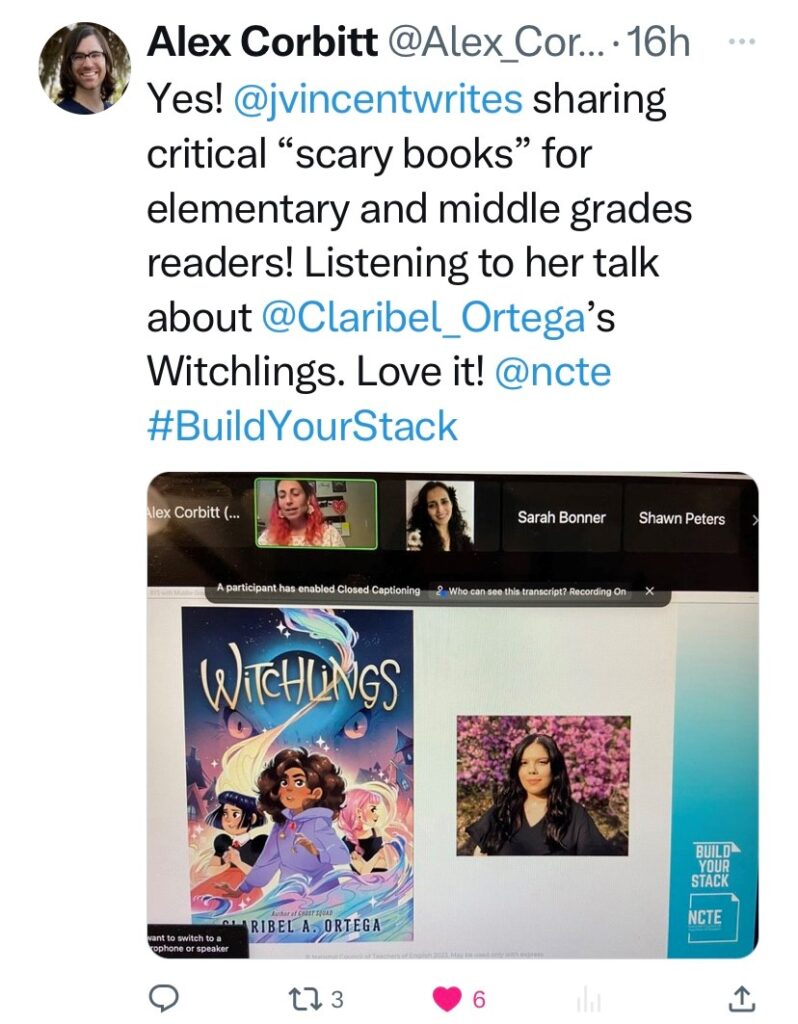Image resolution: width=798 pixels, height=1024 pixels.
Task: Select the Sarah Bonner participant tile
Action: pyautogui.click(x=561, y=518)
